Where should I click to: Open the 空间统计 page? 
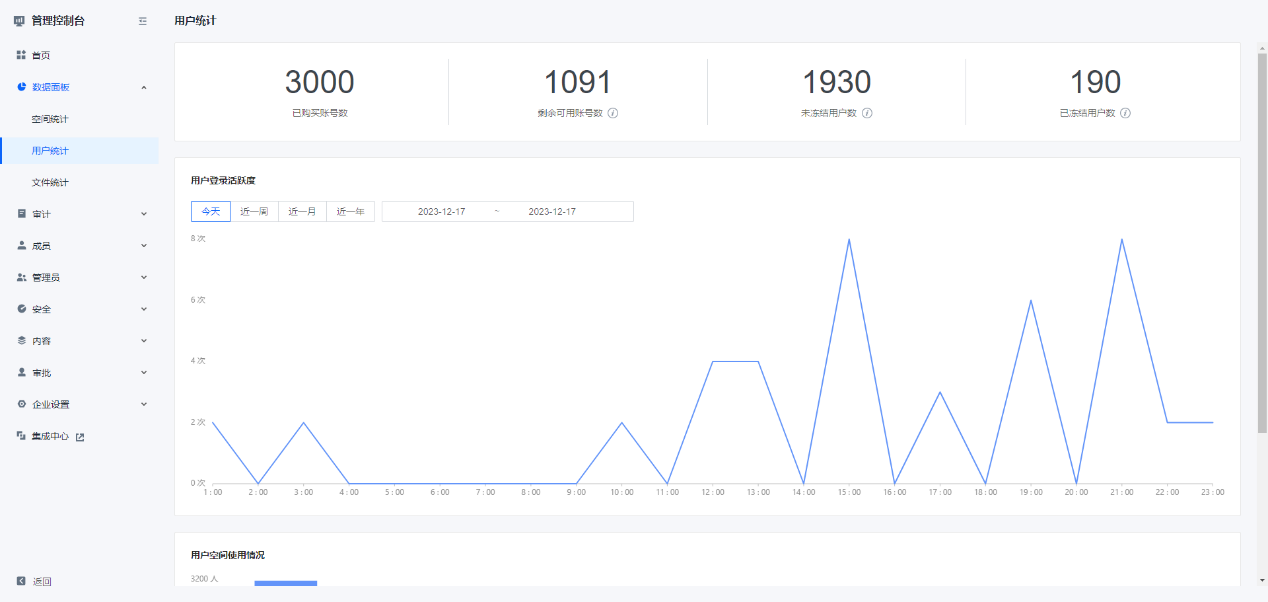(x=50, y=119)
